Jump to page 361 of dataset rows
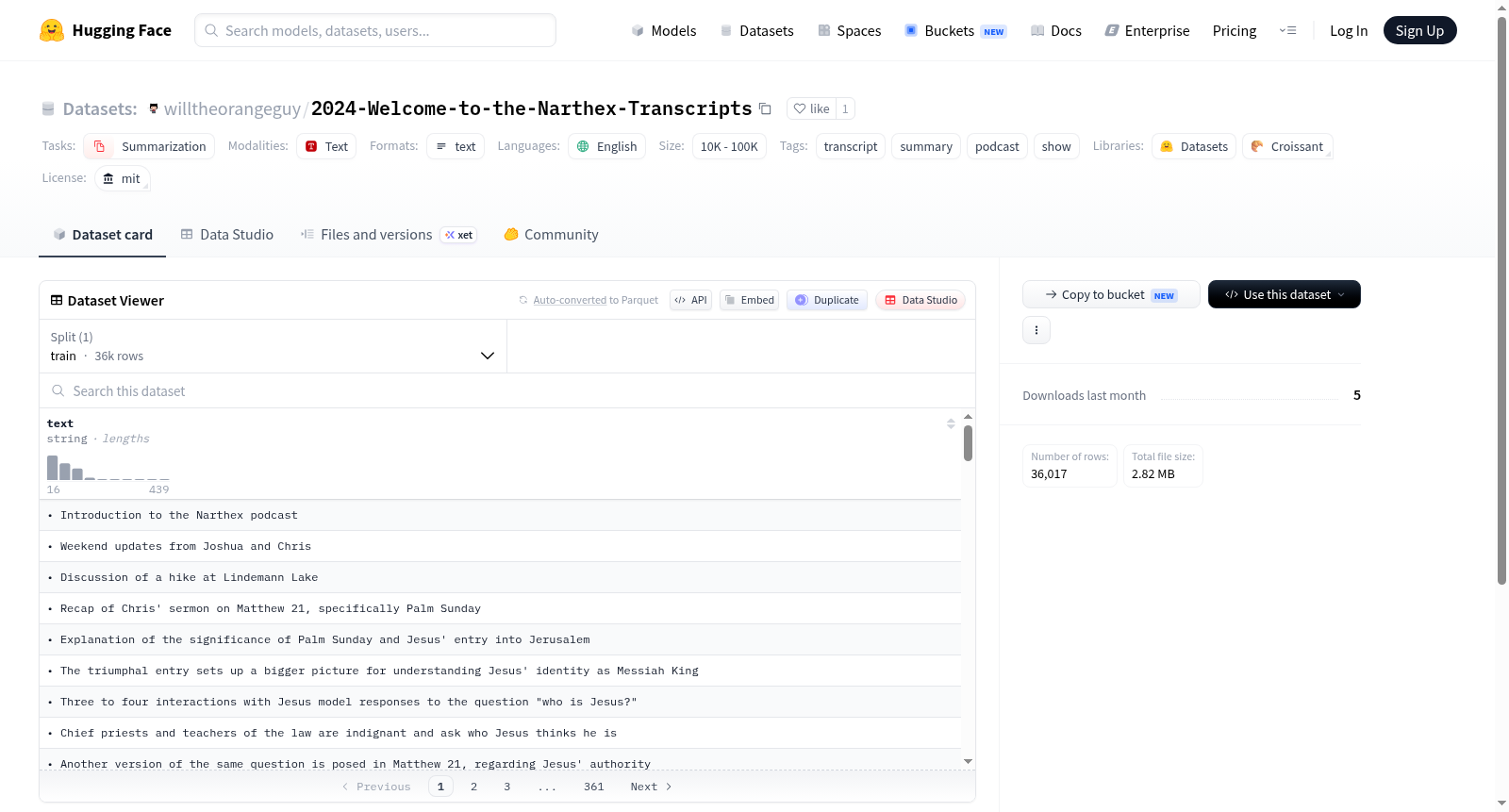1509x812 pixels. (594, 787)
